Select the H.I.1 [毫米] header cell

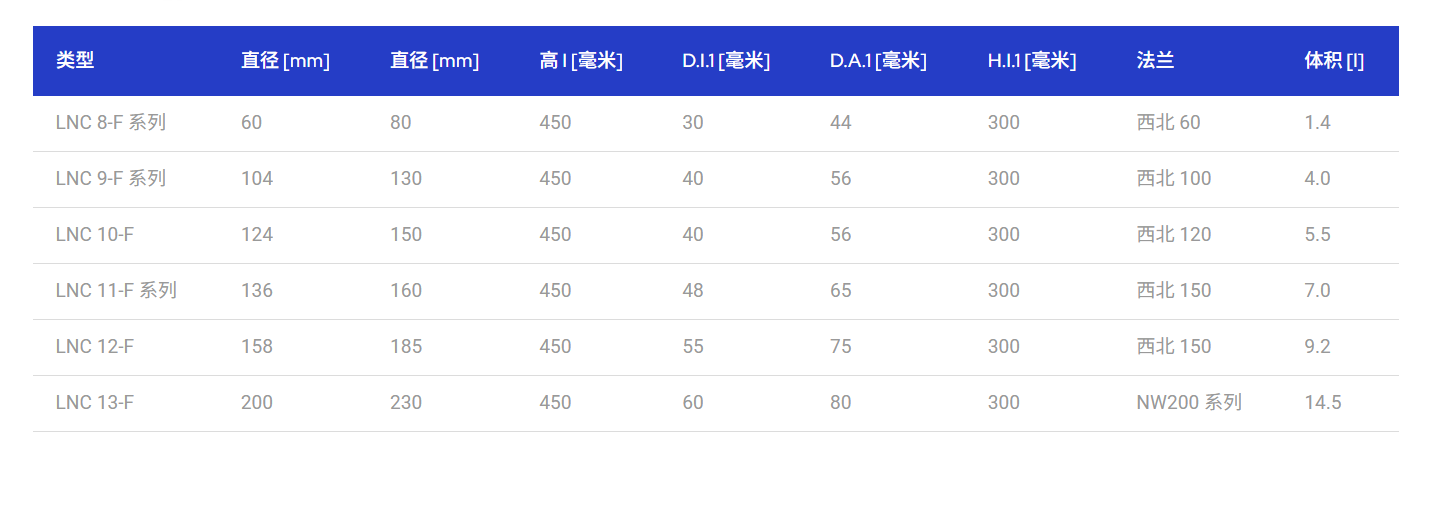1032,61
